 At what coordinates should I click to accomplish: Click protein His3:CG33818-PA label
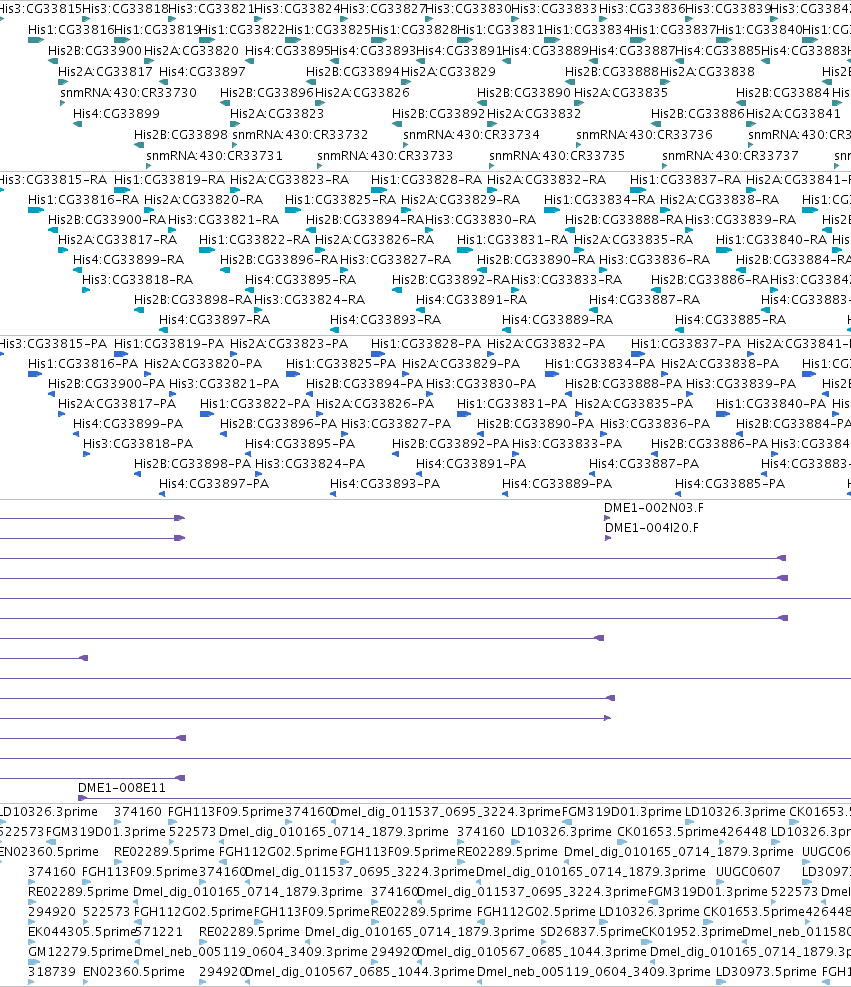[x=138, y=444]
